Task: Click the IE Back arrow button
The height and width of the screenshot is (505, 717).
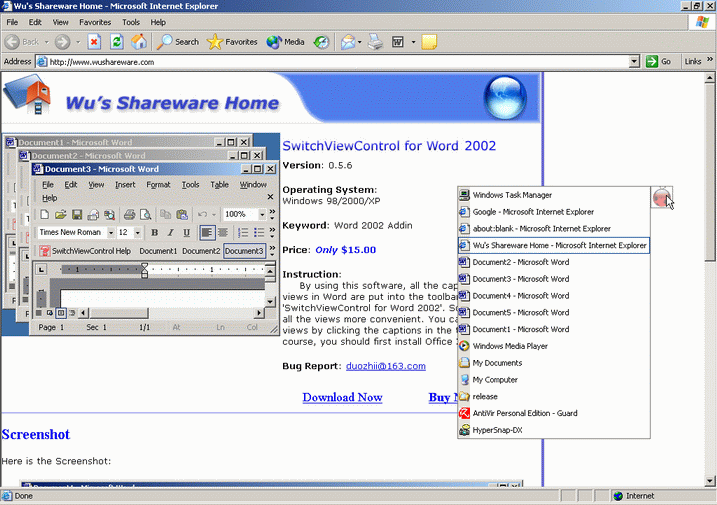Action: [12, 42]
